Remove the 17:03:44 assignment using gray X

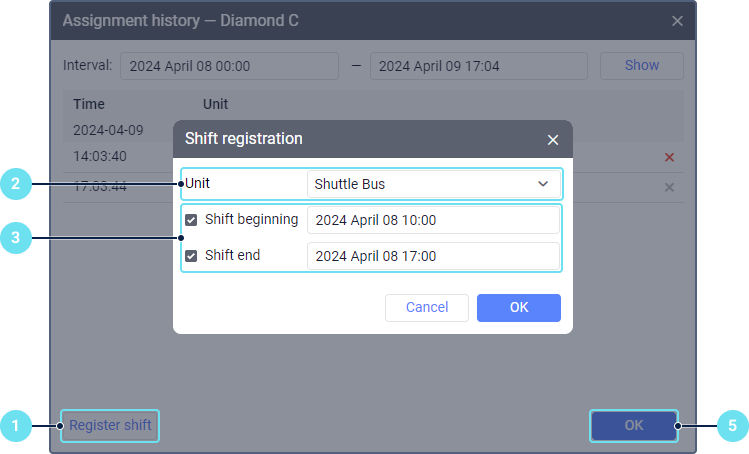click(669, 187)
